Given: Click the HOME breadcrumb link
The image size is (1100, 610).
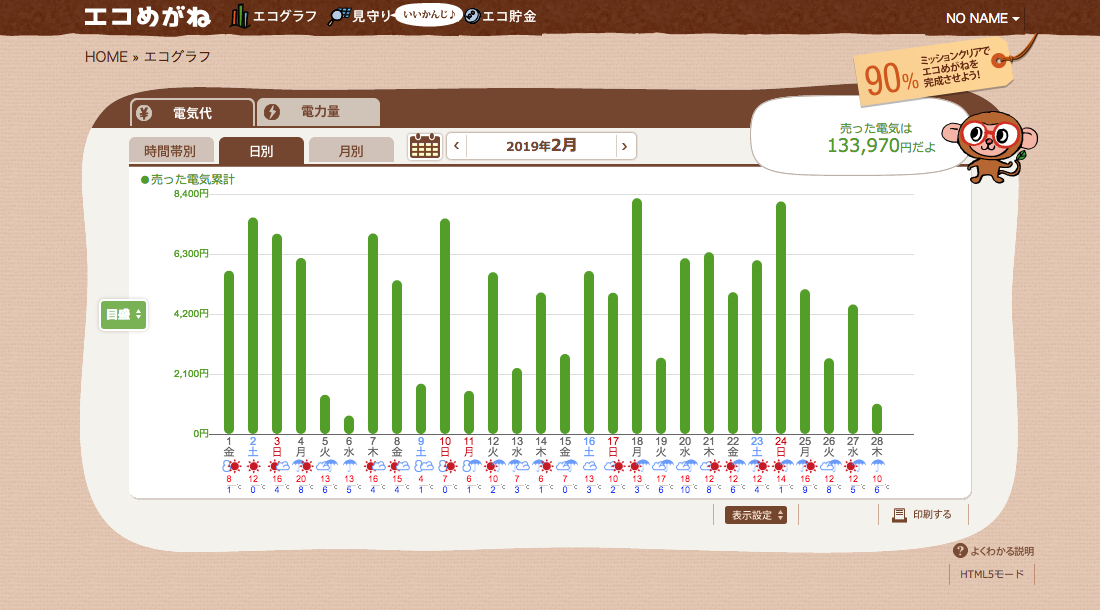Looking at the screenshot, I should (106, 57).
